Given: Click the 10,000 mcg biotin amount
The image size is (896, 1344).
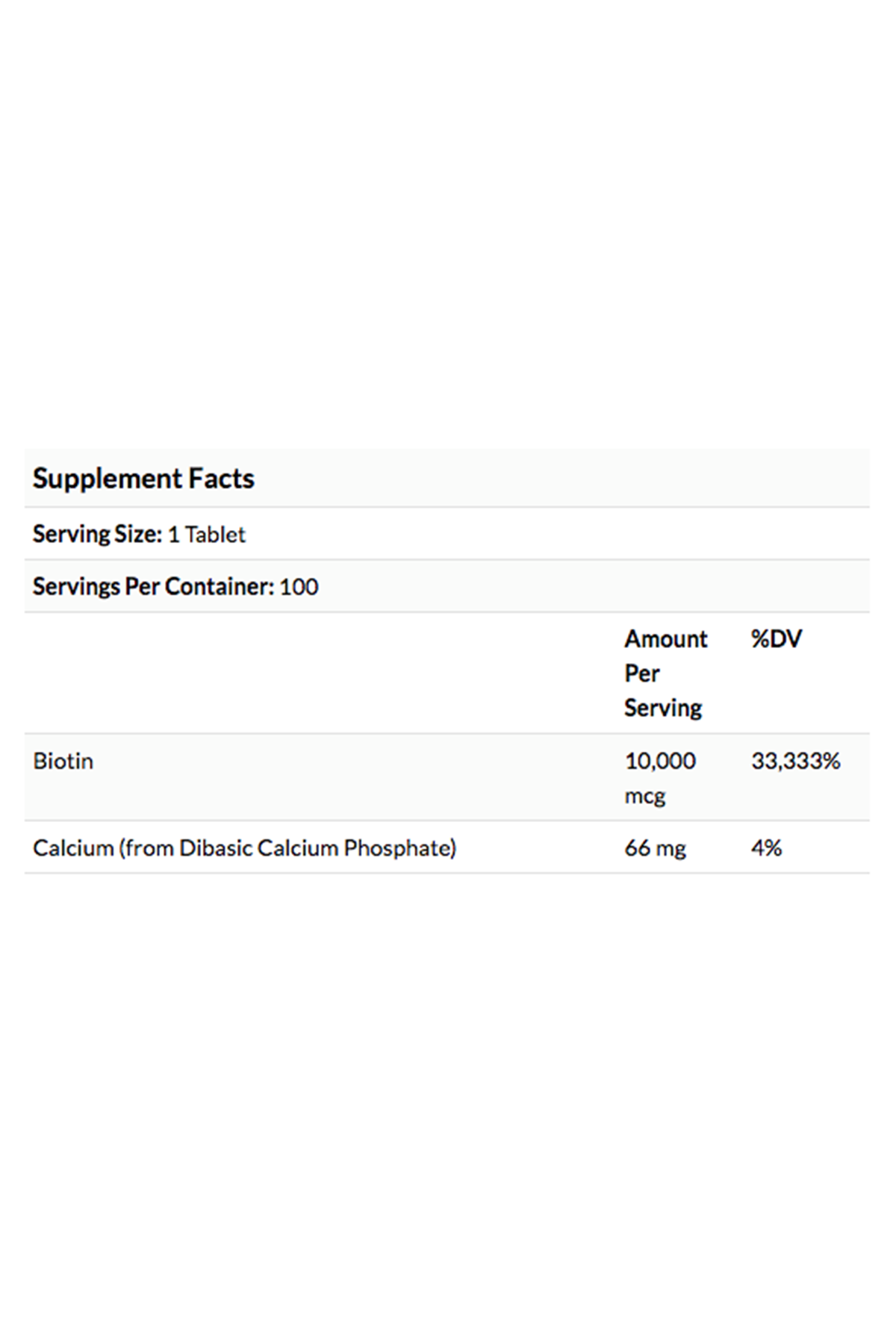Looking at the screenshot, I should click(660, 778).
